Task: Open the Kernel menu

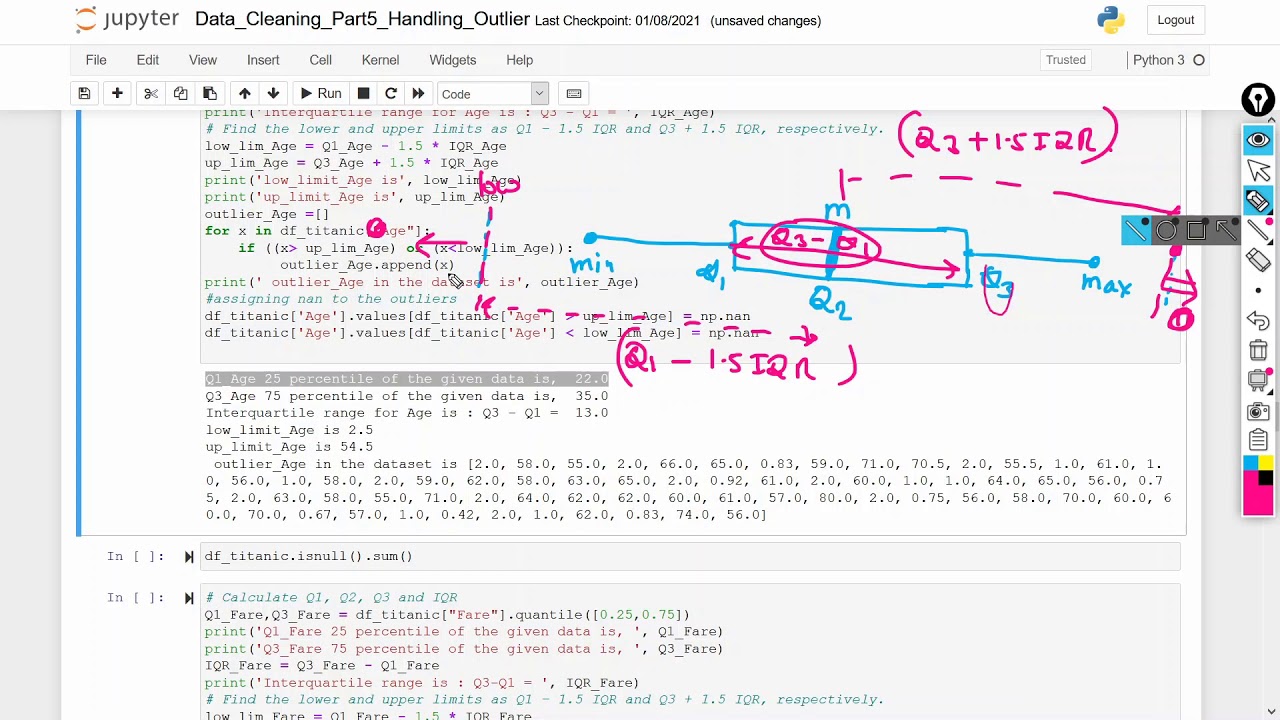Action: tap(380, 60)
